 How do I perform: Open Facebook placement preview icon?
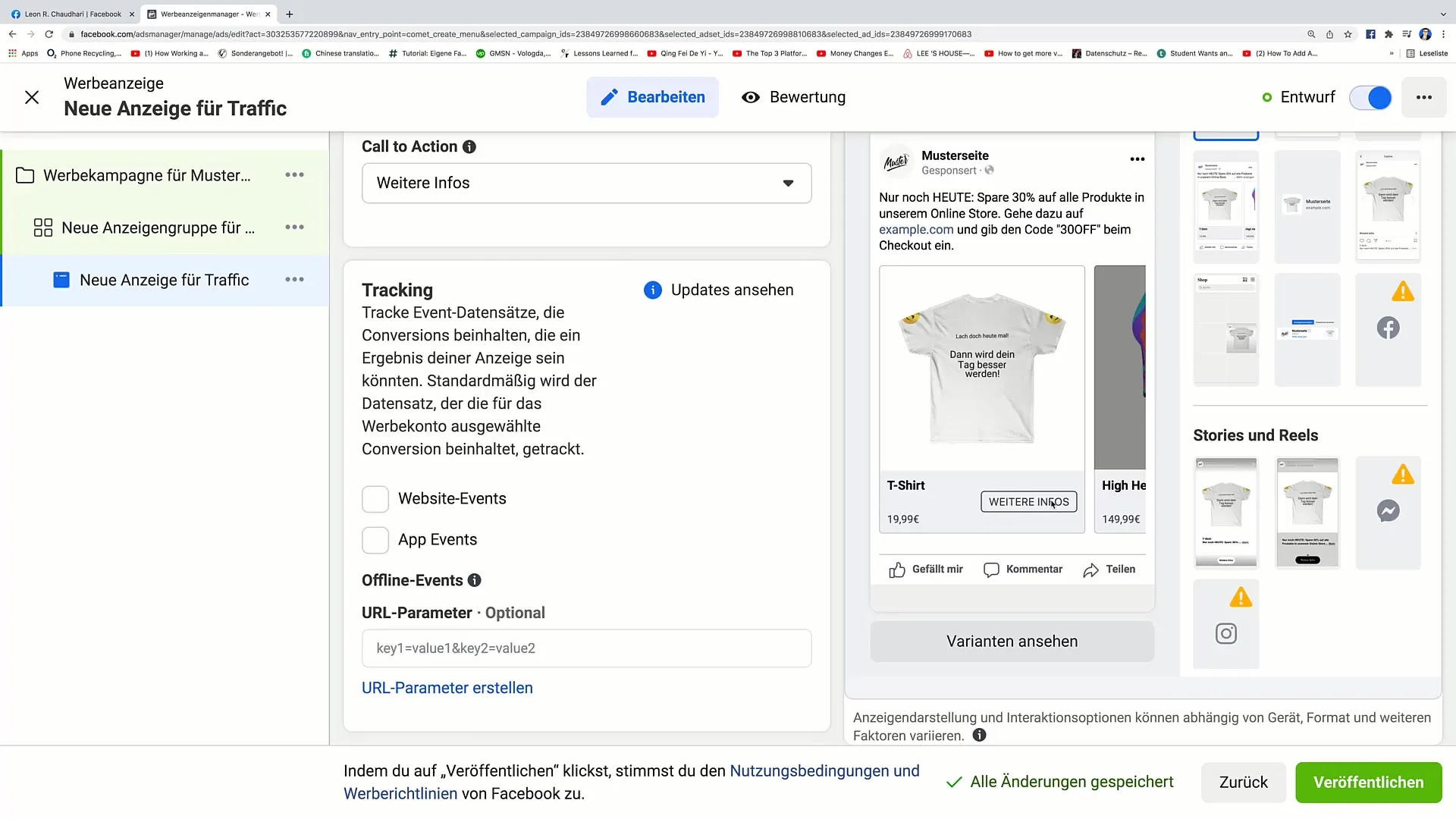1388,328
